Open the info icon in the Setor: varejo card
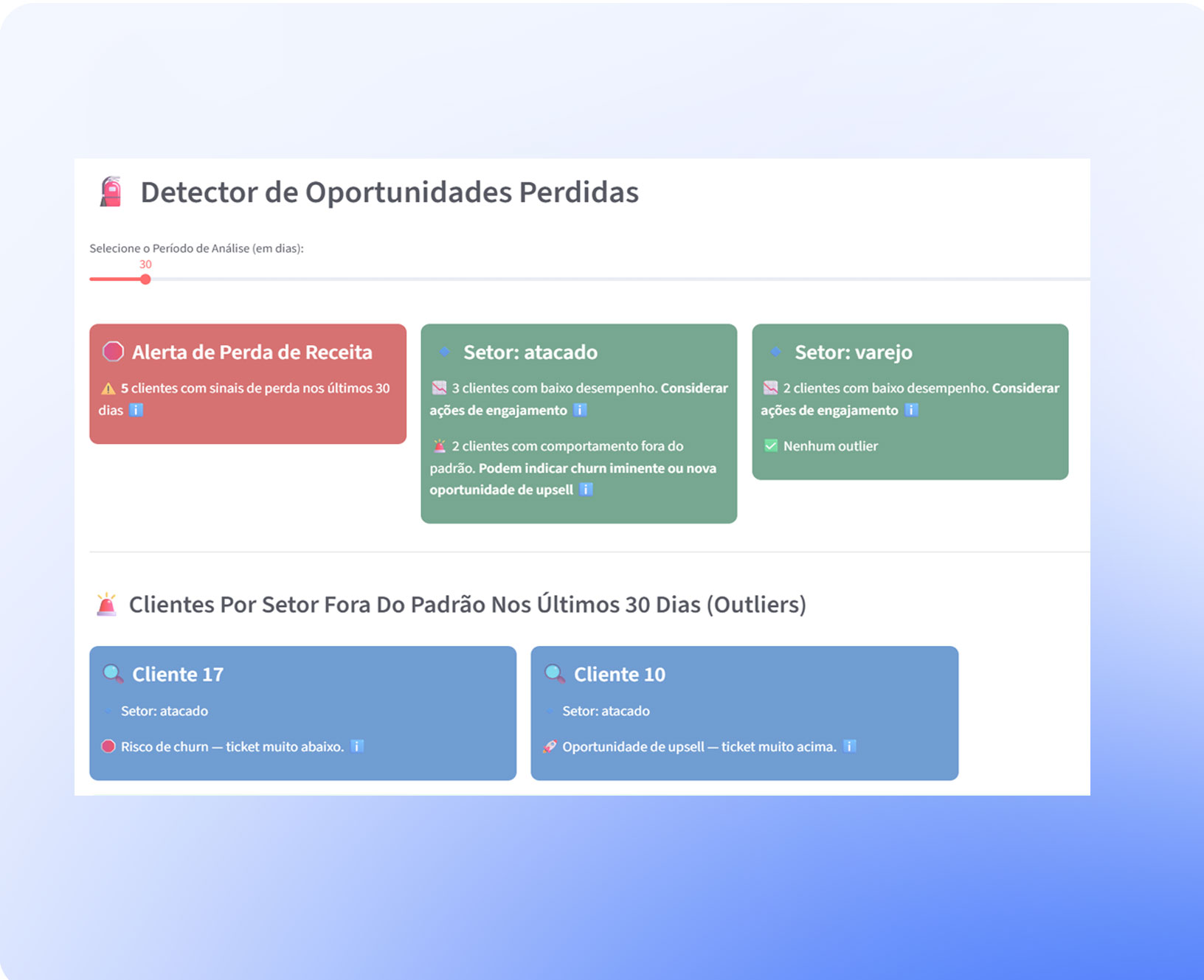Screen dimensions: 1204x980 [912, 410]
